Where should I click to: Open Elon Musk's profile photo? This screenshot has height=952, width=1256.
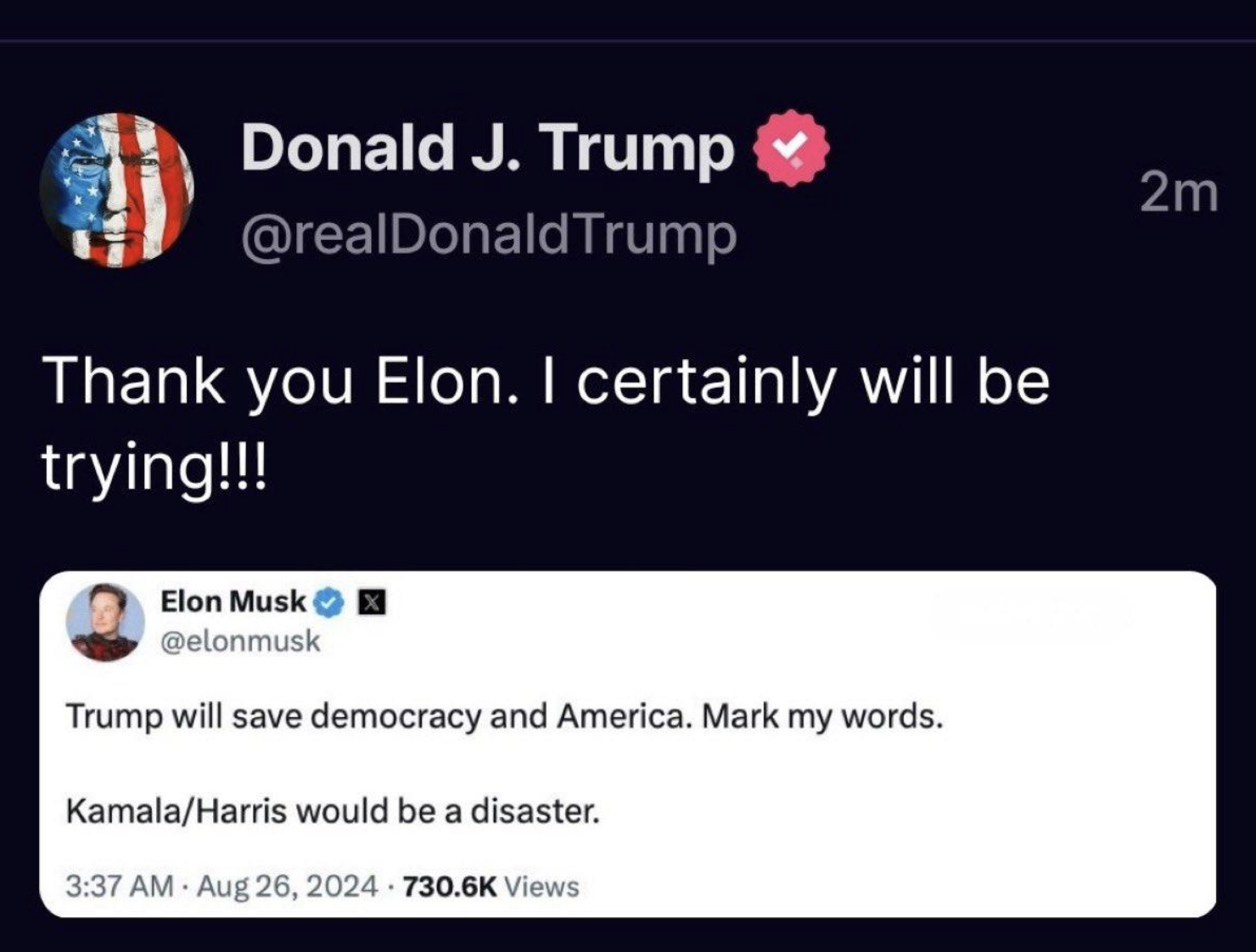tap(105, 622)
